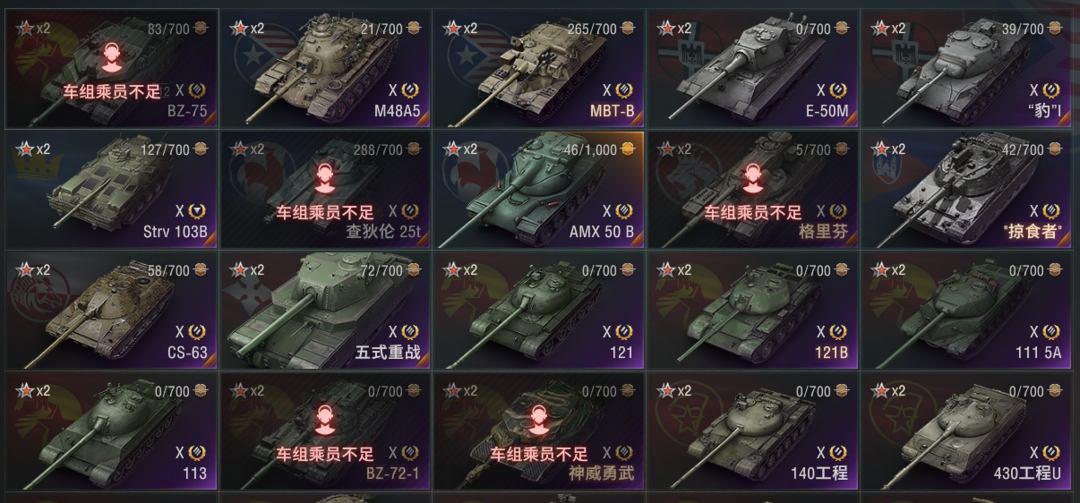Screen dimensions: 1080x503
Task: Click the crew shortage icon on 查狄伦 25t
Action: point(325,180)
